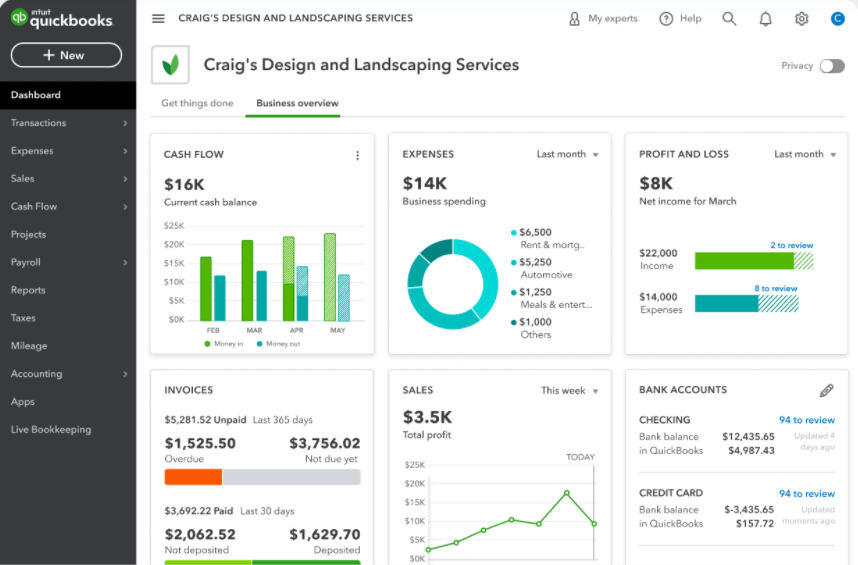Expand Accounting sidebar chevron
Viewport: 858px width, 565px height.
pos(125,374)
